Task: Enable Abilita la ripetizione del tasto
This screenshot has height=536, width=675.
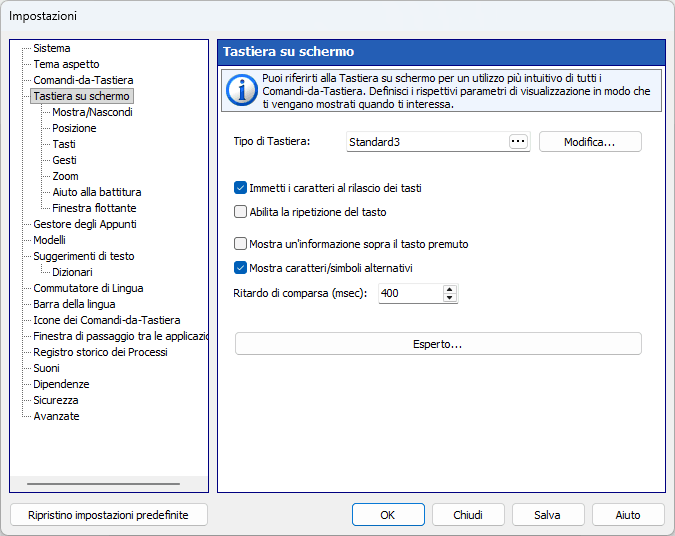Action: (x=240, y=212)
